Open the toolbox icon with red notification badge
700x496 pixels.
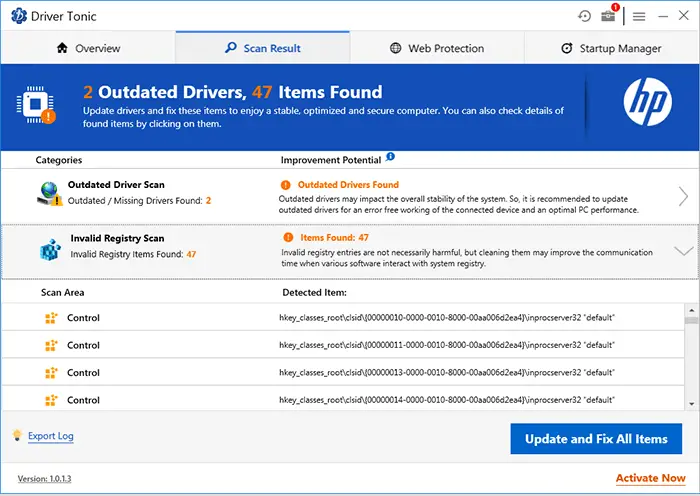click(610, 16)
